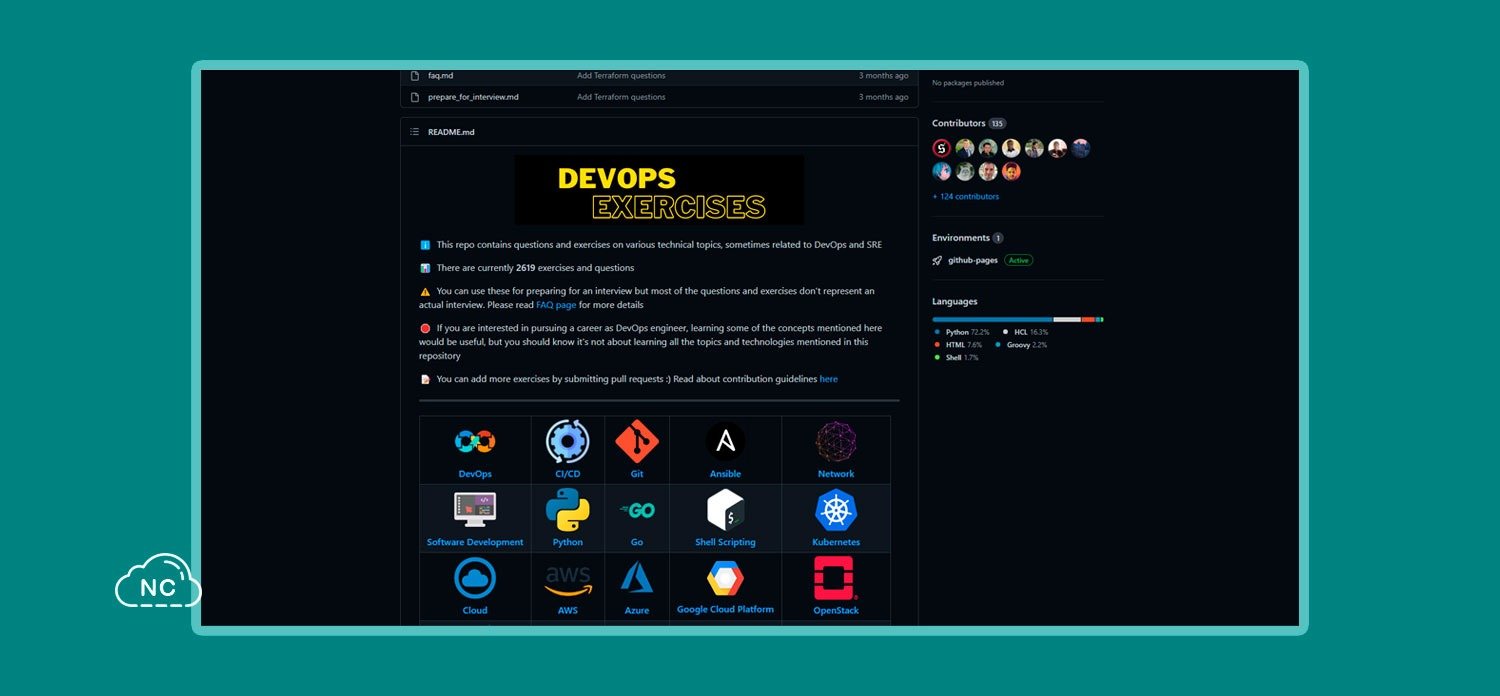Select the Groovy 2.2% language entry
The width and height of the screenshot is (1500, 696).
1021,345
